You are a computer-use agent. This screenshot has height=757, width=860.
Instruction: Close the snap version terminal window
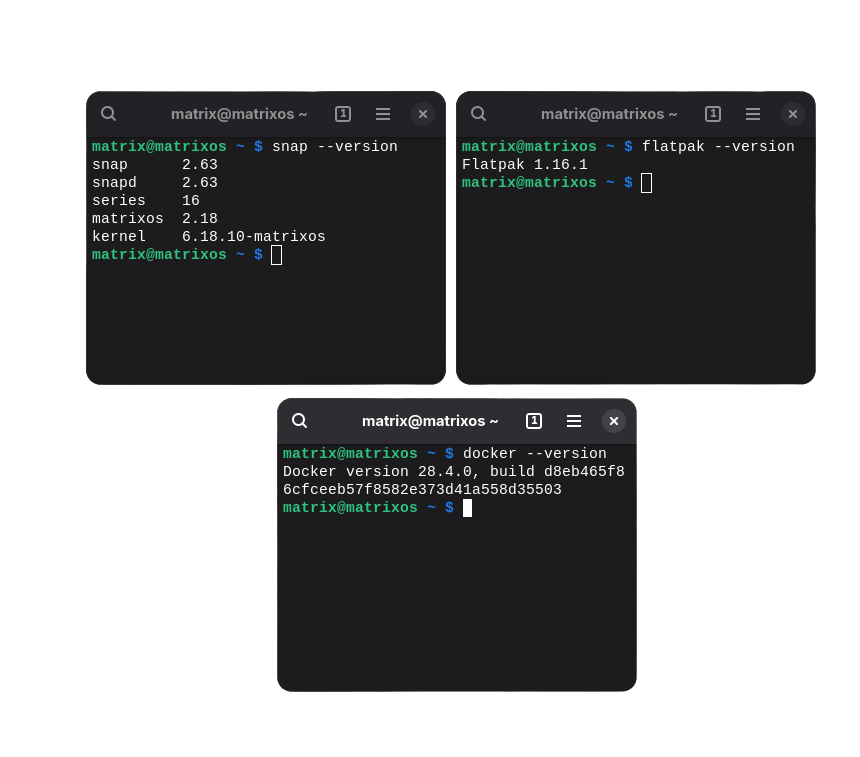click(423, 114)
